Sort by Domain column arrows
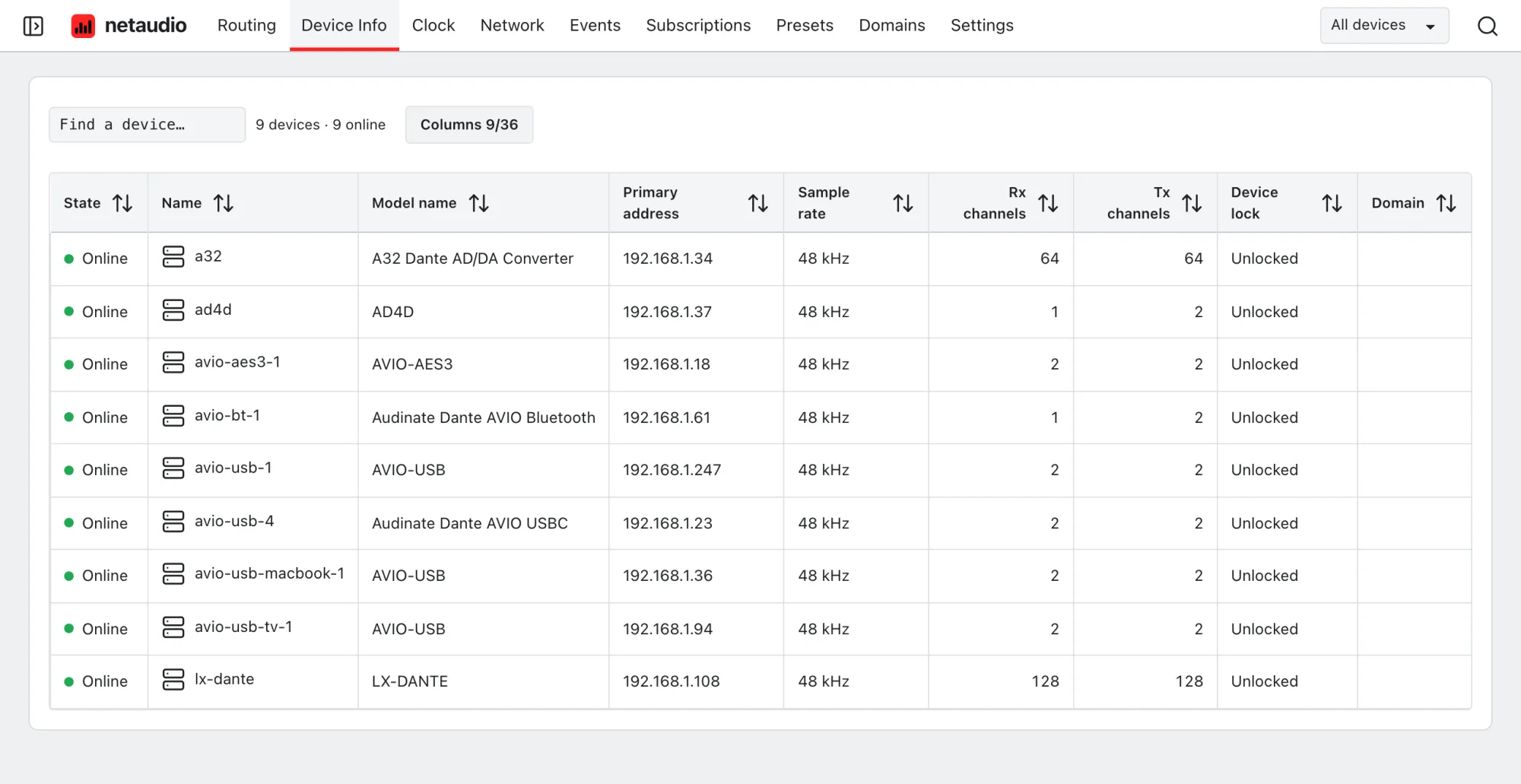The height and width of the screenshot is (784, 1521). click(x=1446, y=203)
